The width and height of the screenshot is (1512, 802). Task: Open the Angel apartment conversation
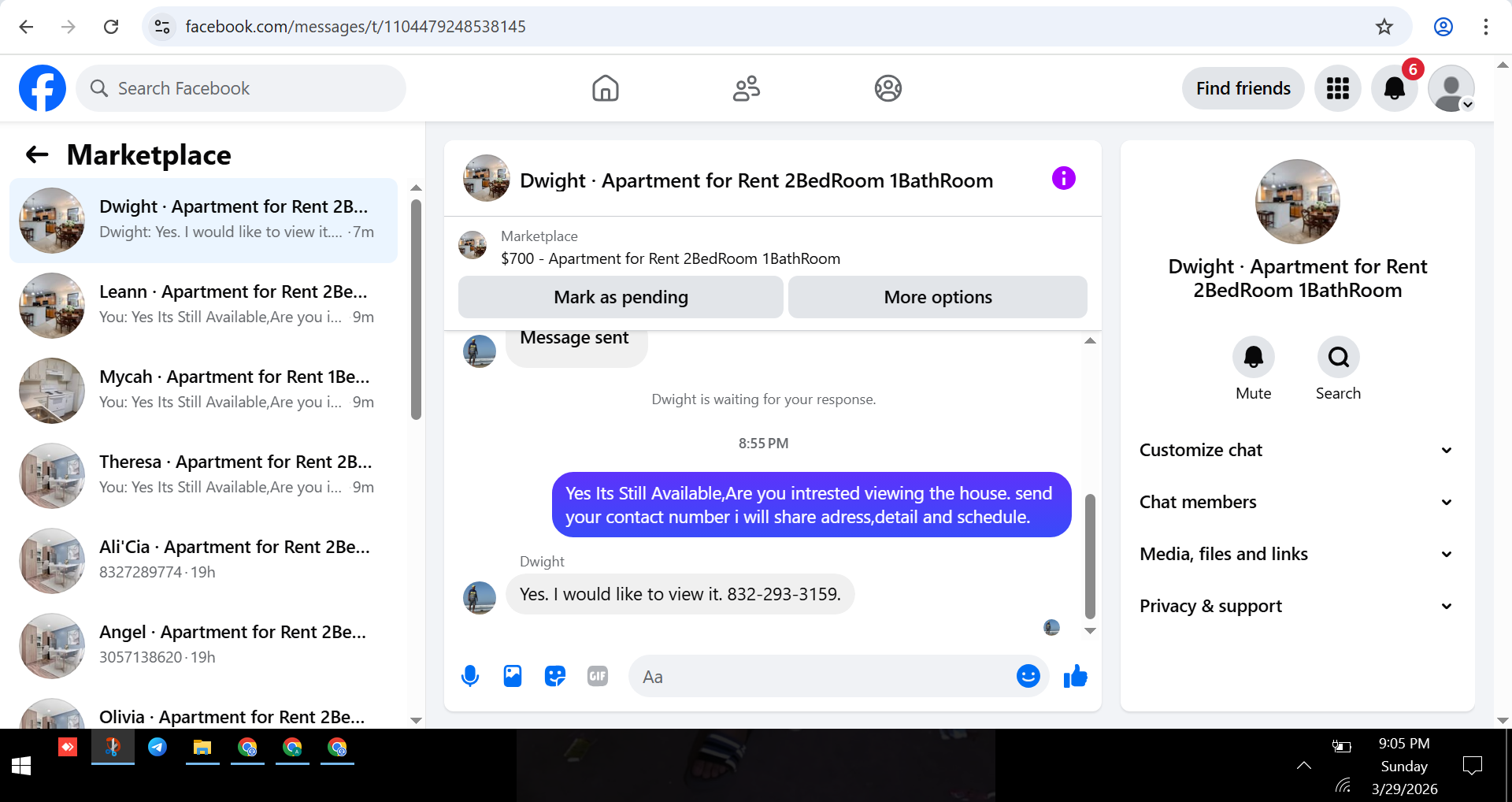click(x=203, y=646)
